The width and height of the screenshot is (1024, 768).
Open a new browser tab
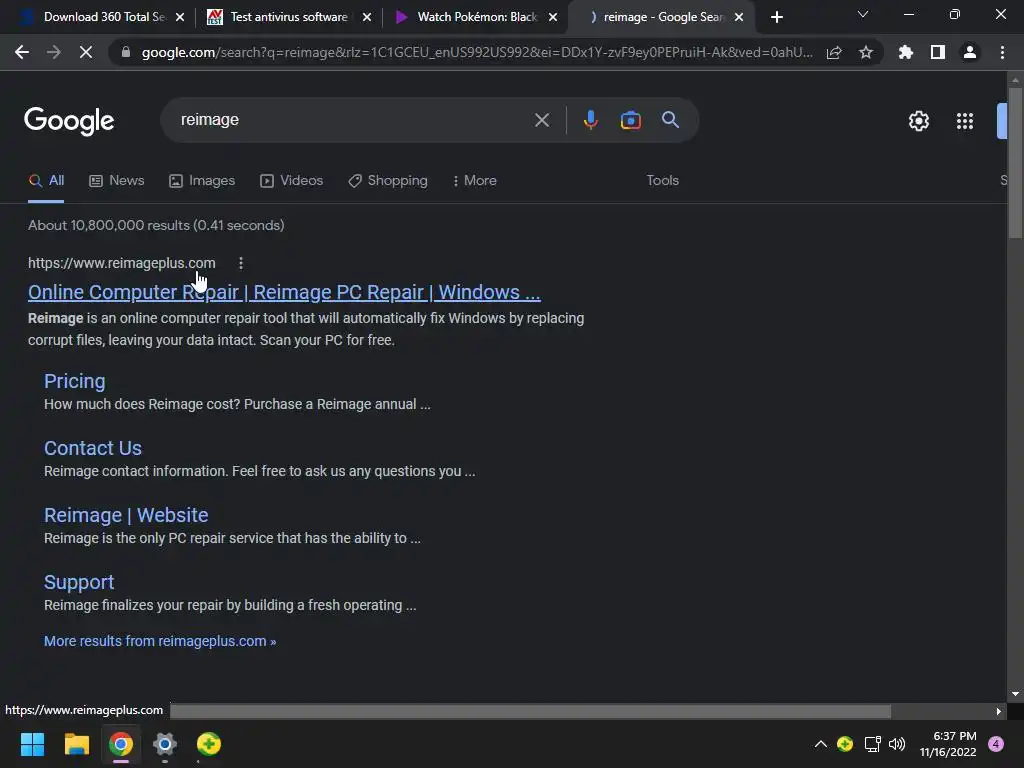coord(776,17)
